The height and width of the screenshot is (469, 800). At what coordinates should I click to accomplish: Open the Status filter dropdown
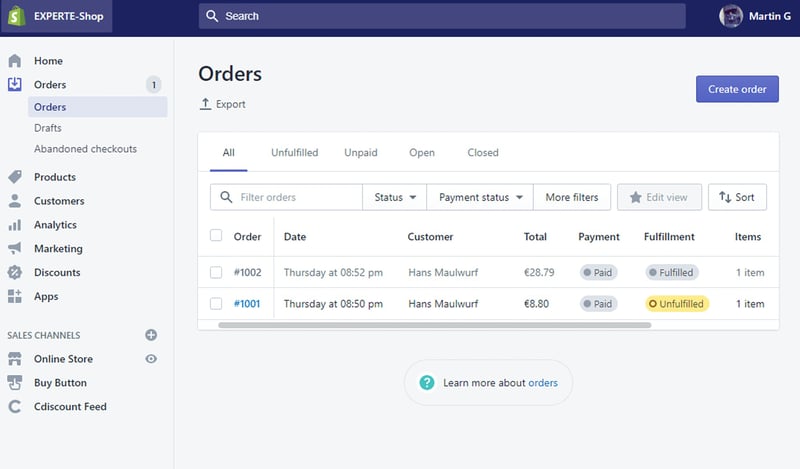coord(394,197)
